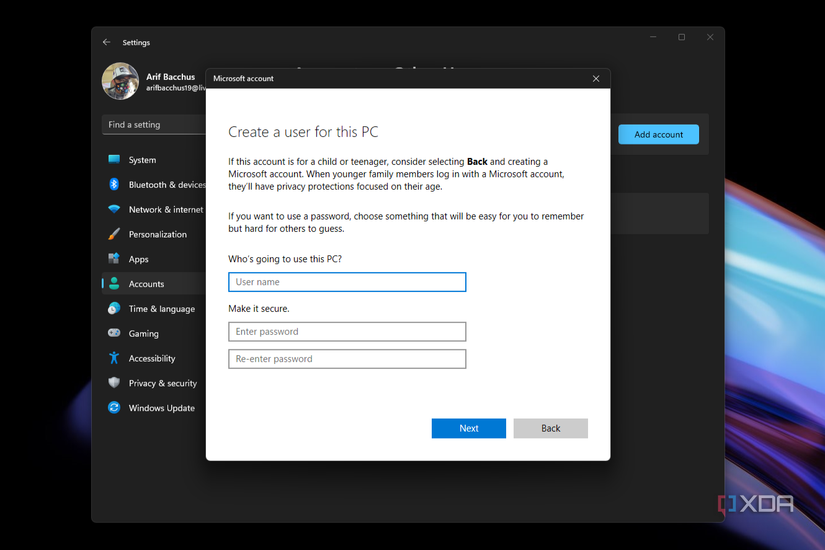Viewport: 825px width, 550px height.
Task: Click the Personalization paintbrush icon
Action: point(114,234)
